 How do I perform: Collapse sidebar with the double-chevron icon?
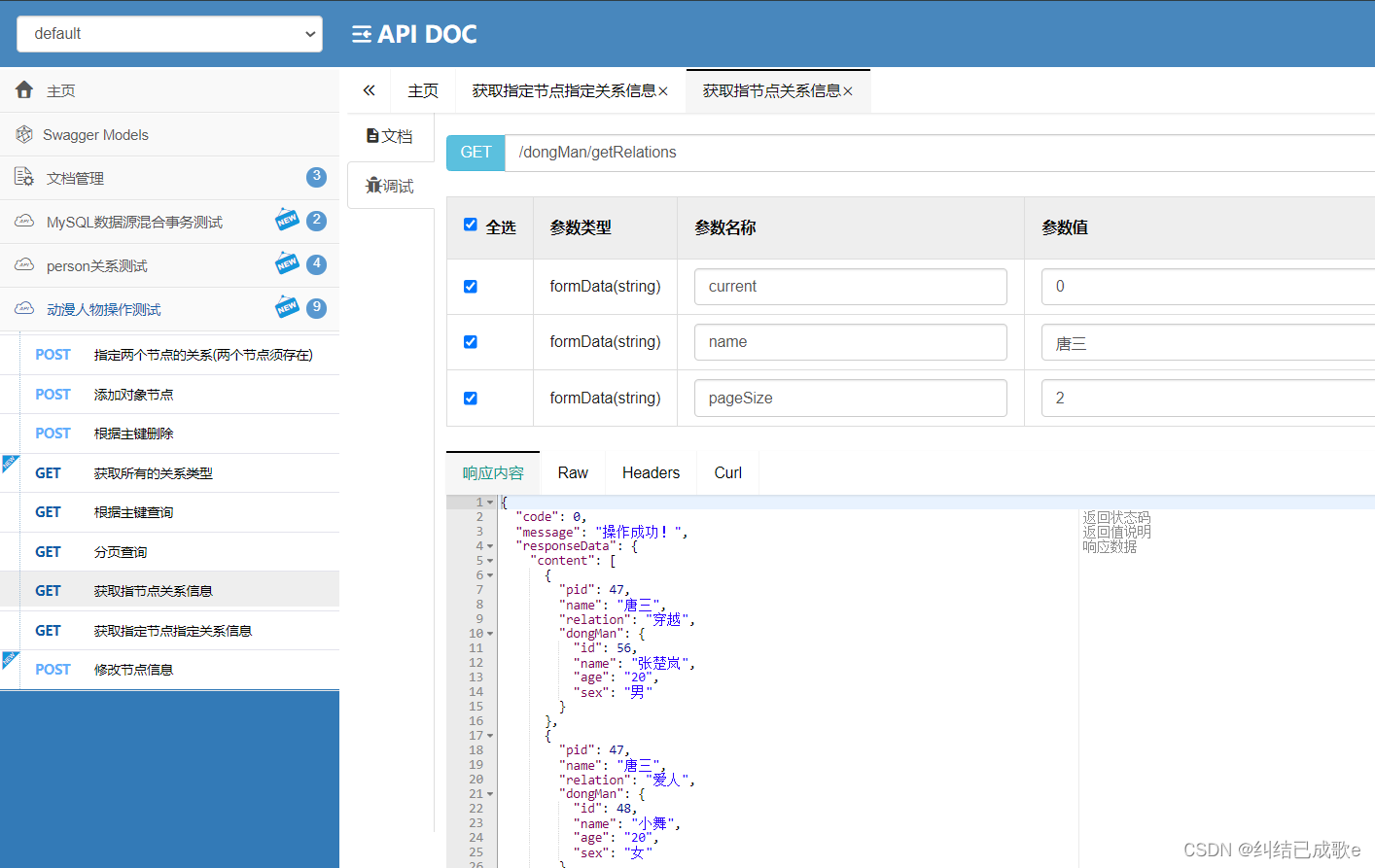point(369,90)
